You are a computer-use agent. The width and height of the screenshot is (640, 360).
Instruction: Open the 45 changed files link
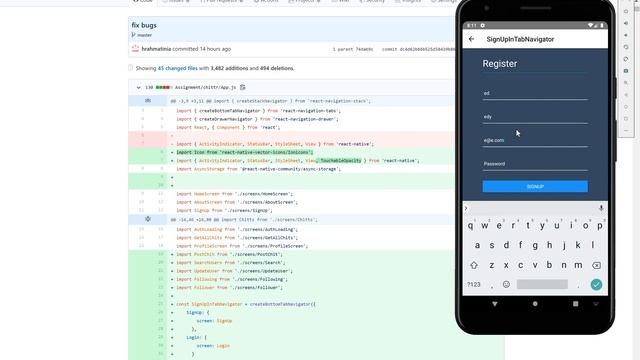178,68
